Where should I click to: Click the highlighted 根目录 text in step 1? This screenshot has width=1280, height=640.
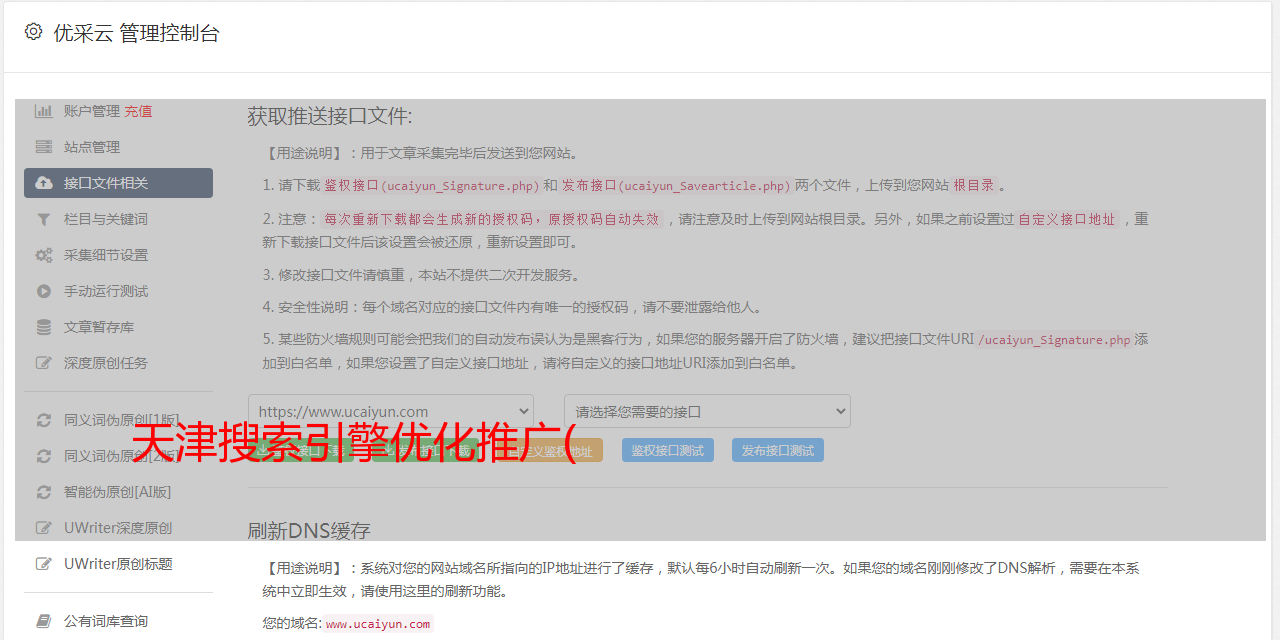974,185
